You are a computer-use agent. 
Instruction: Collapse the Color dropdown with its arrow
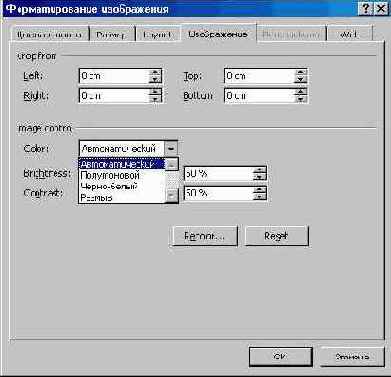tap(171, 148)
